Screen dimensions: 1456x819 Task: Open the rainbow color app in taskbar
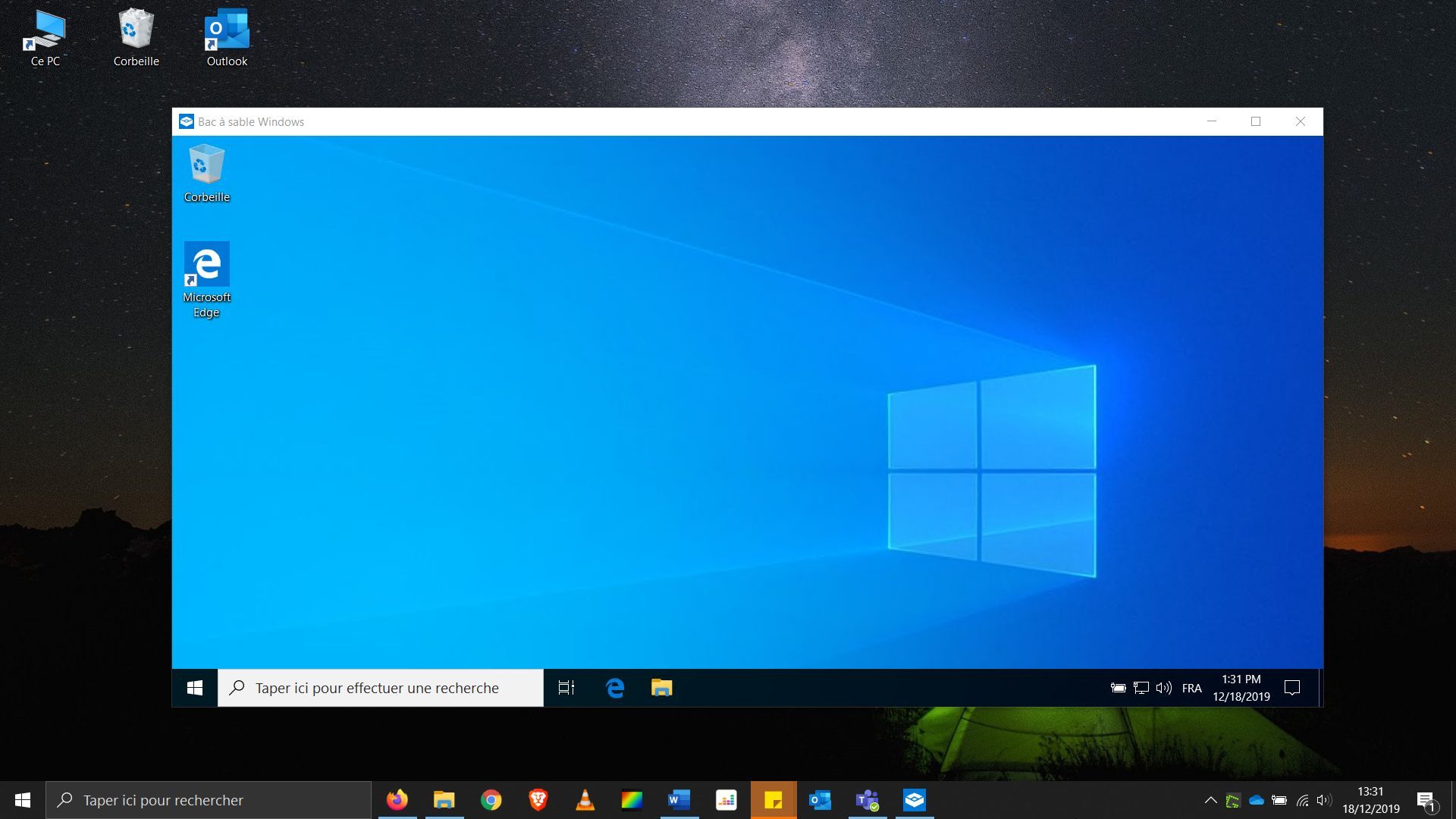coord(632,800)
